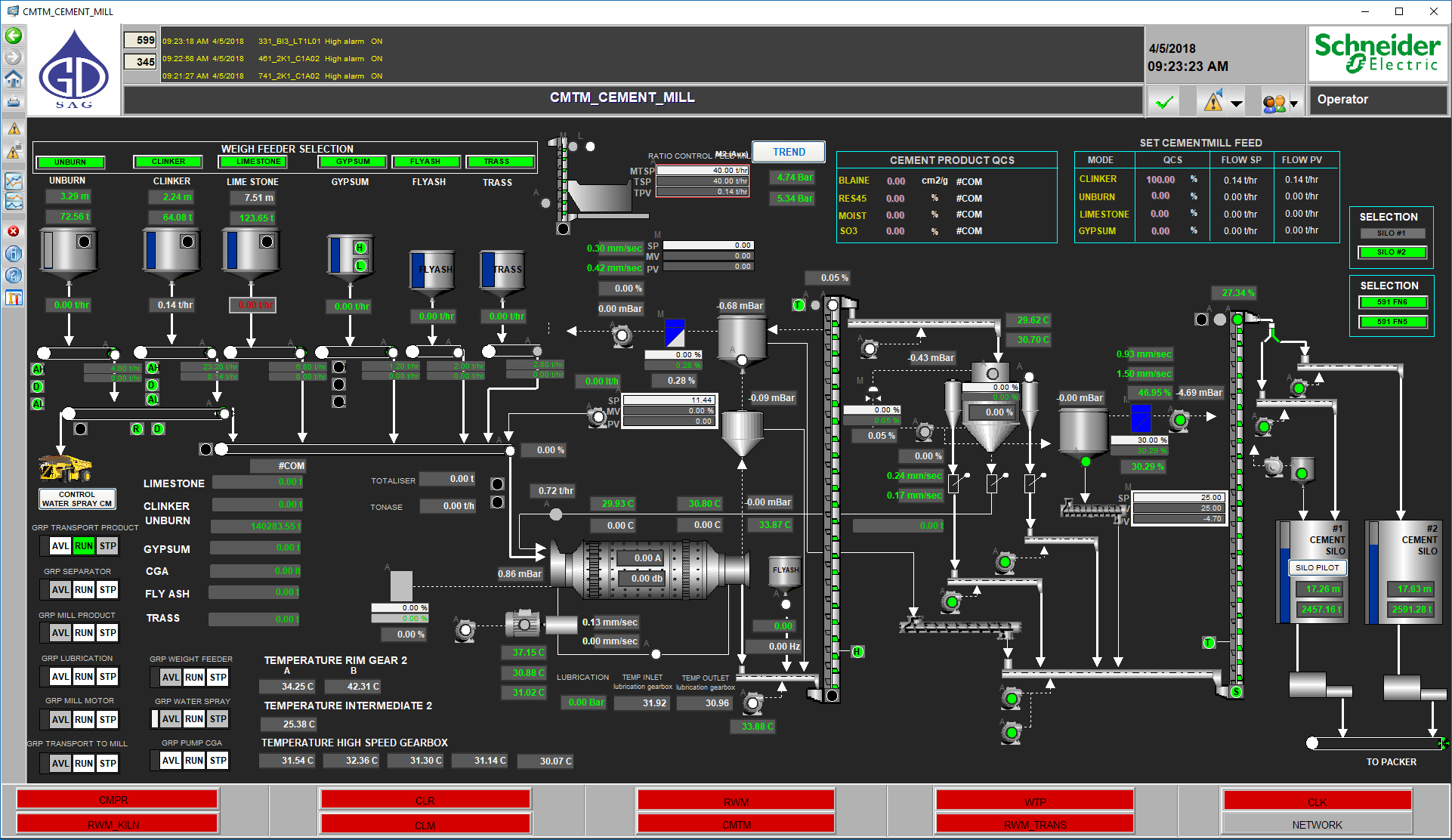Click STP under GRP SEPARATOR
The image size is (1452, 840).
(x=108, y=589)
